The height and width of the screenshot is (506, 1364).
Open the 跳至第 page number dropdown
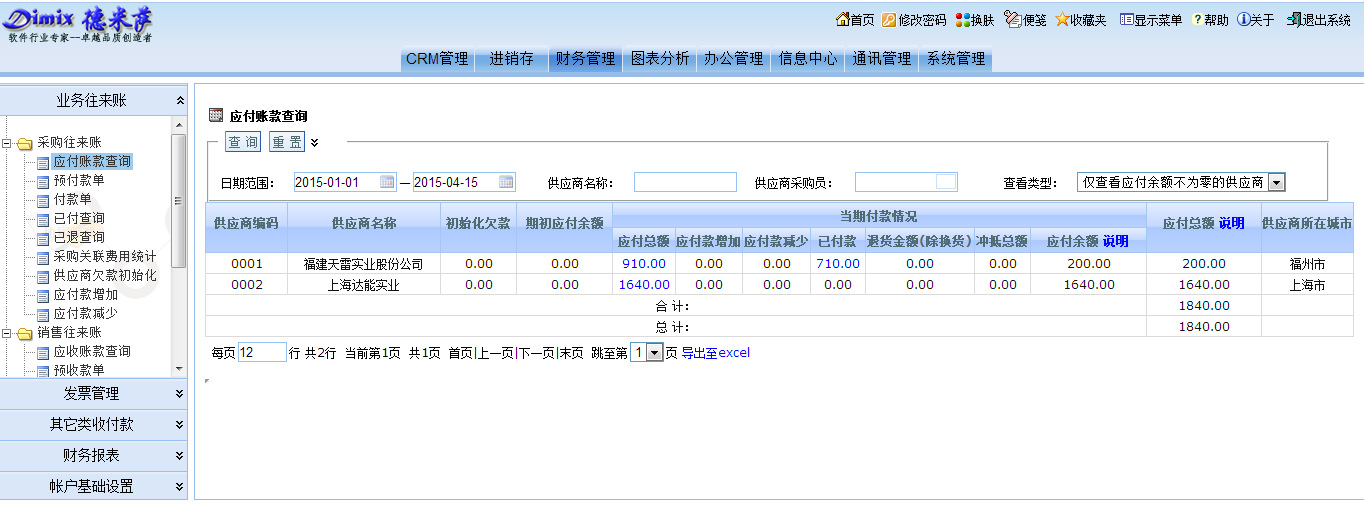(655, 353)
